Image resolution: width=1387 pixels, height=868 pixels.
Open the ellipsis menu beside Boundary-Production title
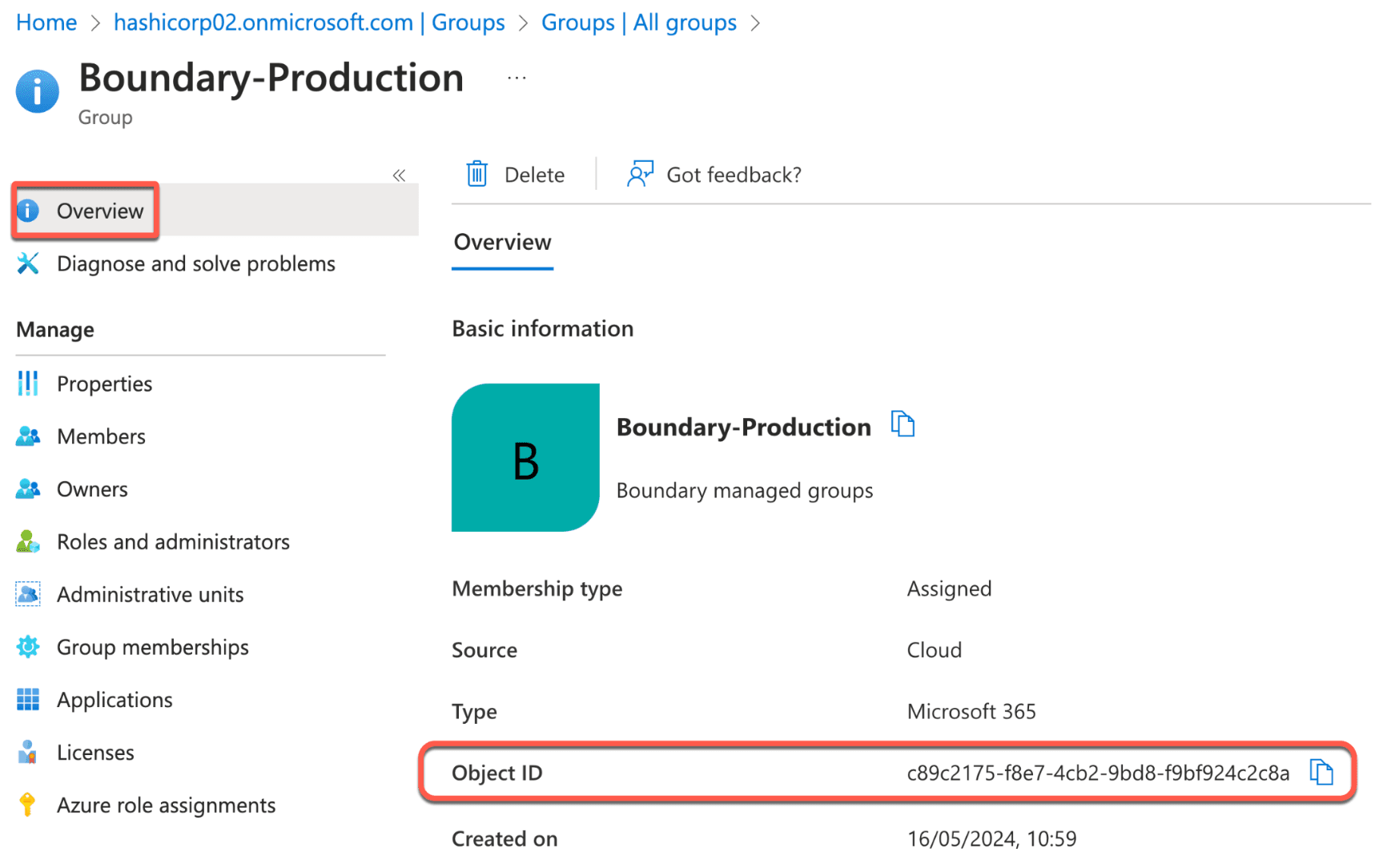click(x=517, y=78)
